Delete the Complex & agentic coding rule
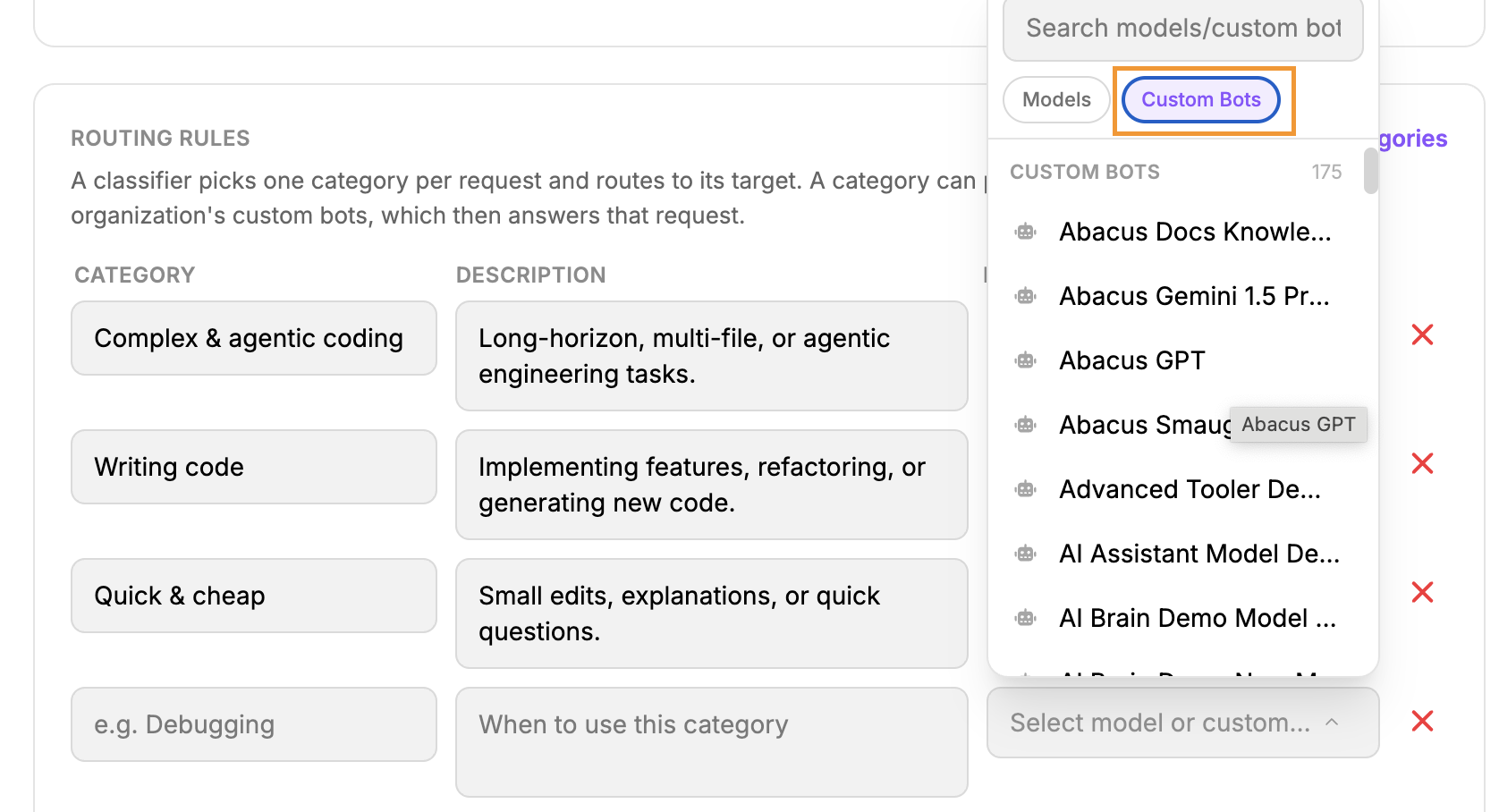Screen dimensions: 1499x812 click(1422, 335)
